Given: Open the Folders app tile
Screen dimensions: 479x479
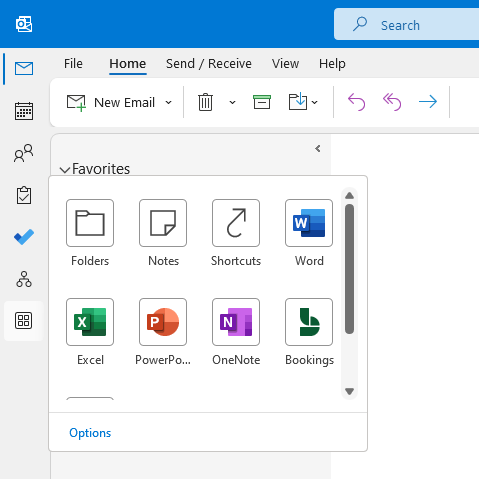Looking at the screenshot, I should click(90, 223).
